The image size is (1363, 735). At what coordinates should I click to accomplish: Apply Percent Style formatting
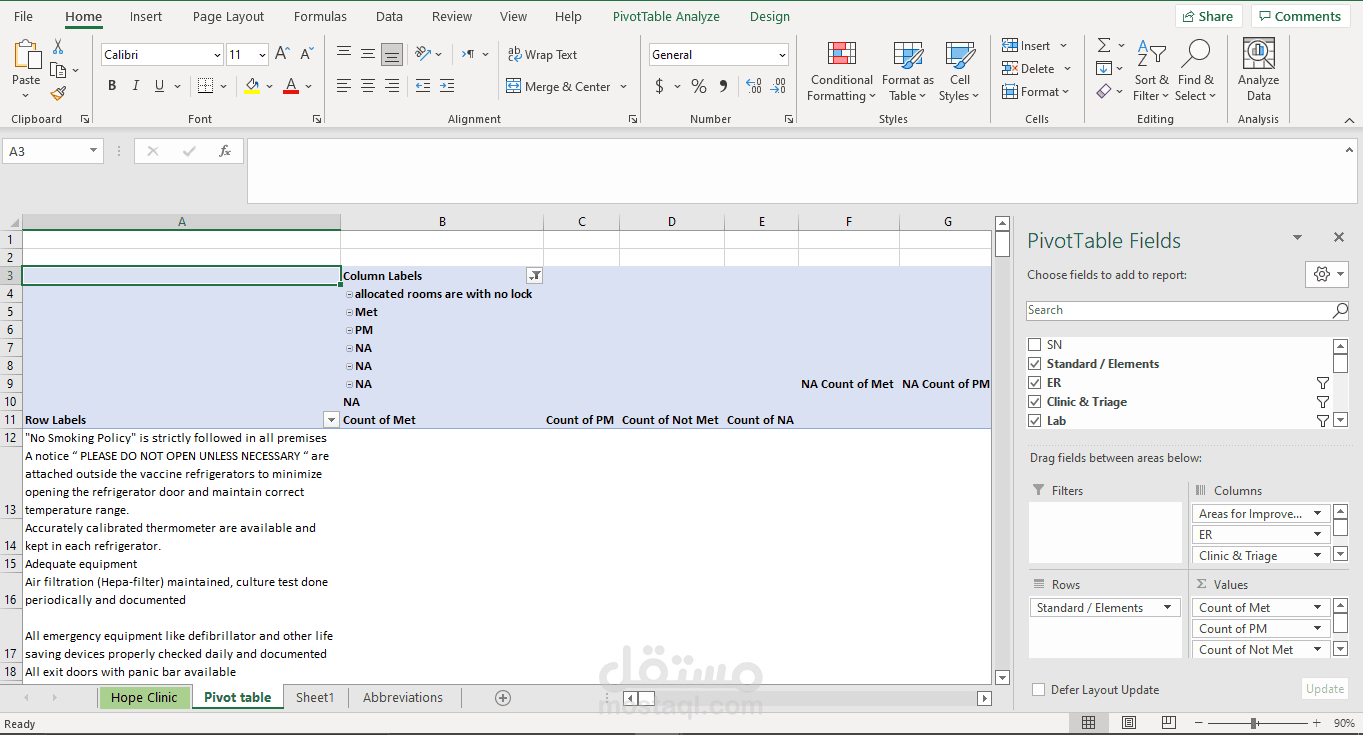pos(698,86)
